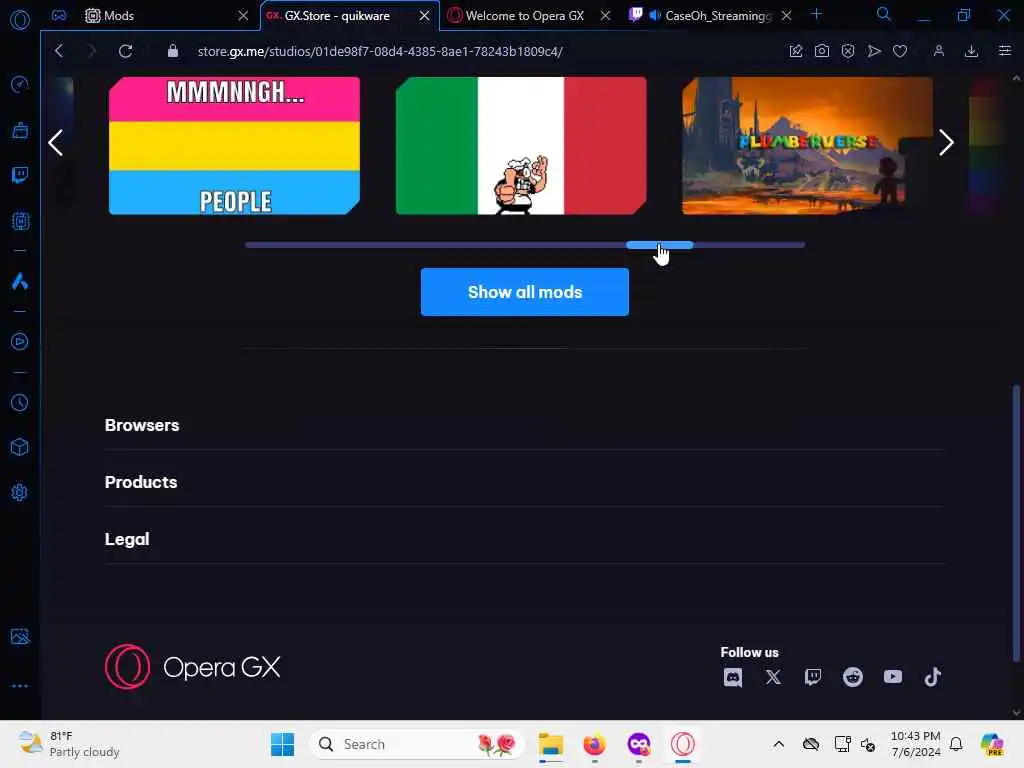Click the send Flow arrow icon
Screen dimensions: 1024x768
click(x=874, y=51)
